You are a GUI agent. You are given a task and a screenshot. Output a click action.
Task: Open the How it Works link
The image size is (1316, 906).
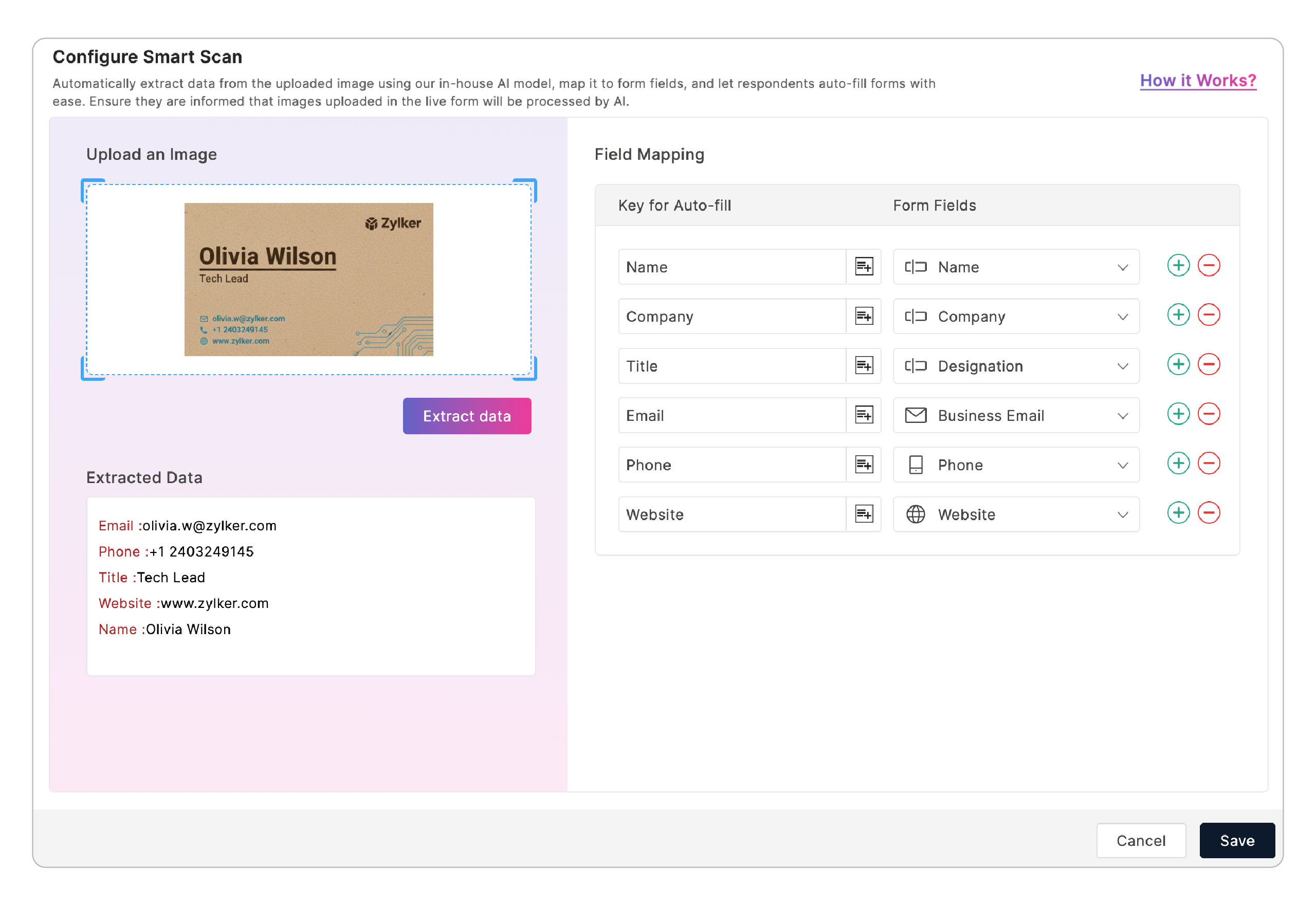[x=1198, y=81]
